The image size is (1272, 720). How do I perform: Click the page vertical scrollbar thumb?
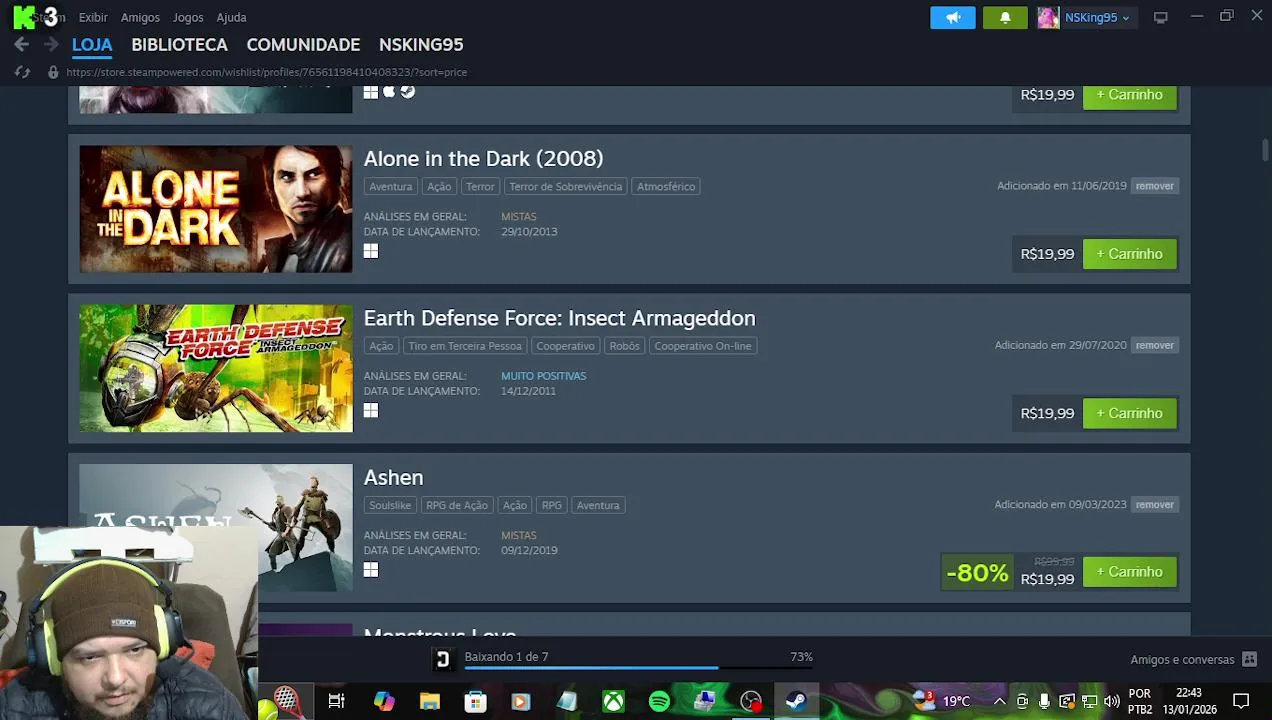click(1265, 150)
